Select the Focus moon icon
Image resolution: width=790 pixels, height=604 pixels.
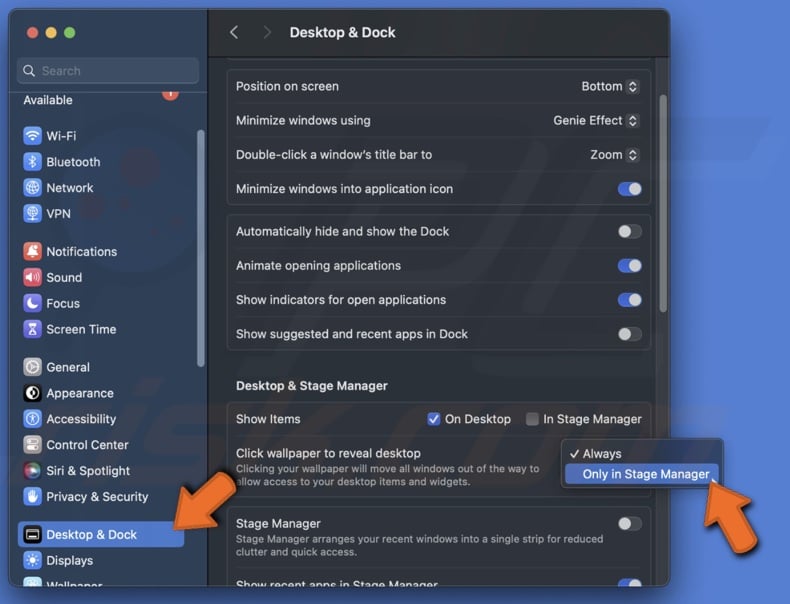coord(32,303)
